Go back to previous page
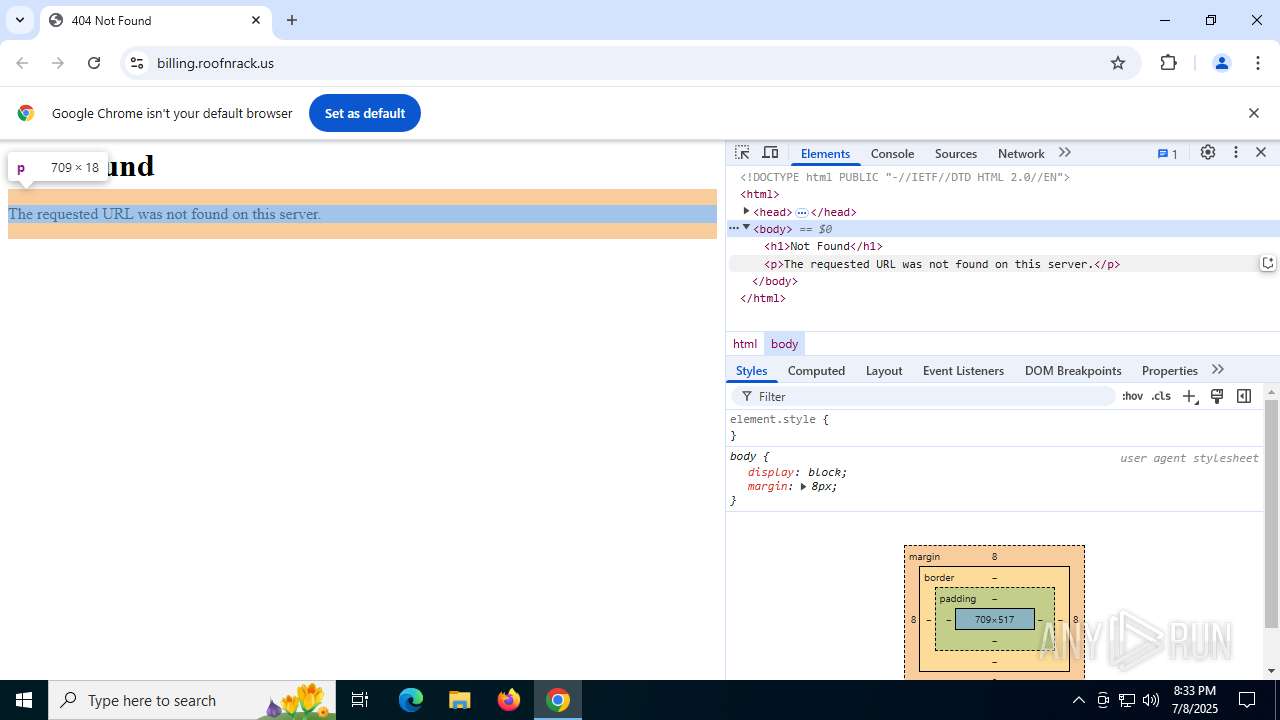 [22, 63]
